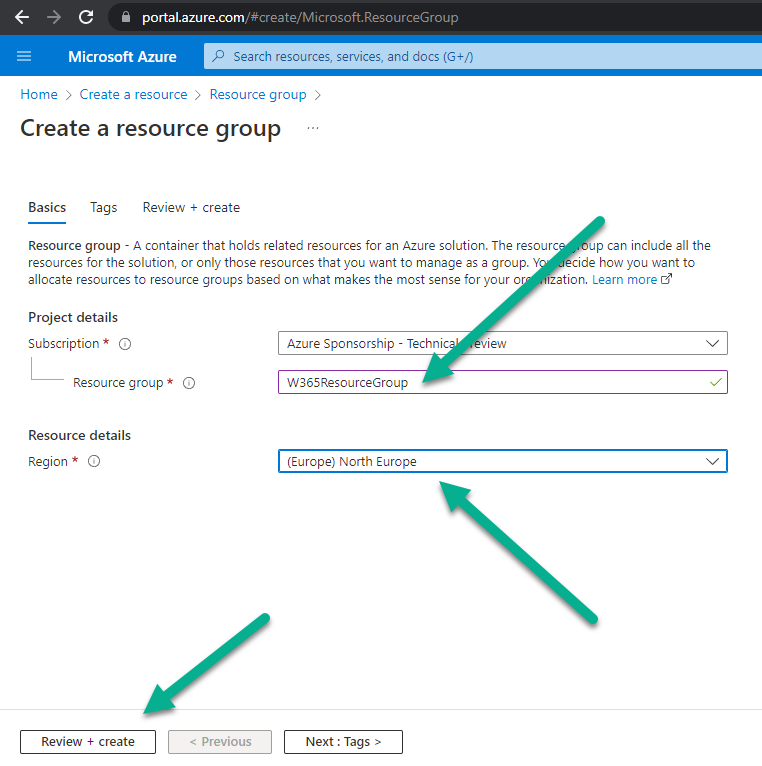The width and height of the screenshot is (762, 766).
Task: Show the Region info tooltip icon
Action: (x=94, y=461)
